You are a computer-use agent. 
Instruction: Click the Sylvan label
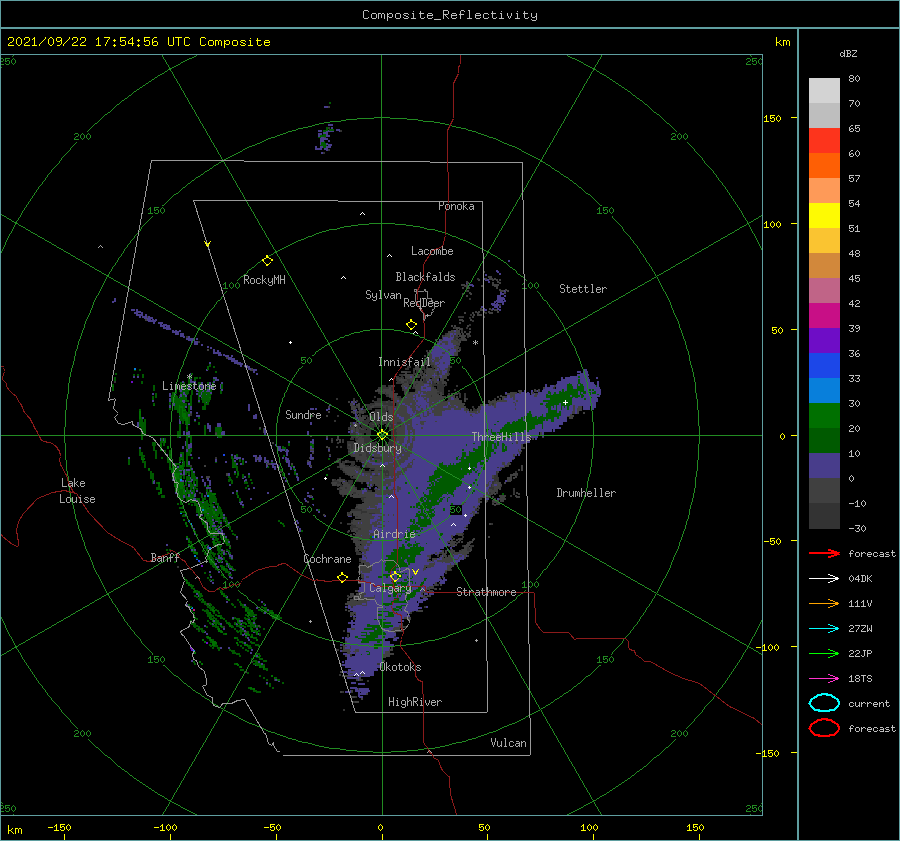click(383, 295)
